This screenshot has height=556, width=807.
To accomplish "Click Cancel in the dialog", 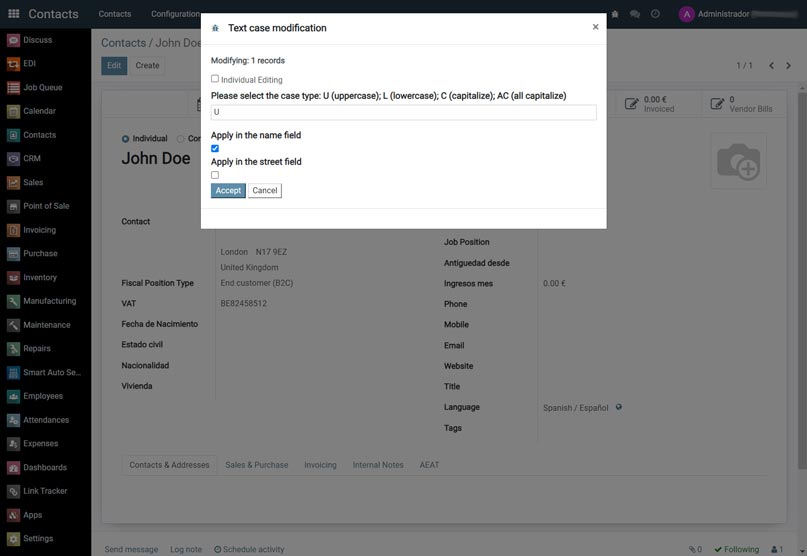I will pyautogui.click(x=265, y=190).
